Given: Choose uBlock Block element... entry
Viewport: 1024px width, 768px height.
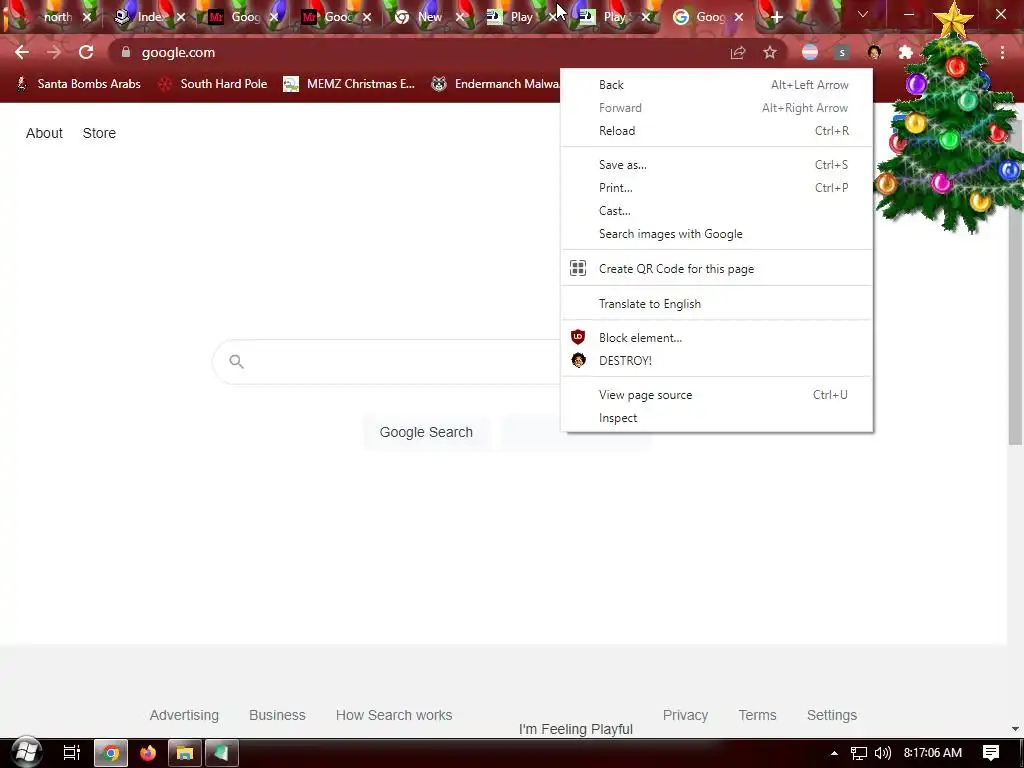Looking at the screenshot, I should [x=716, y=338].
